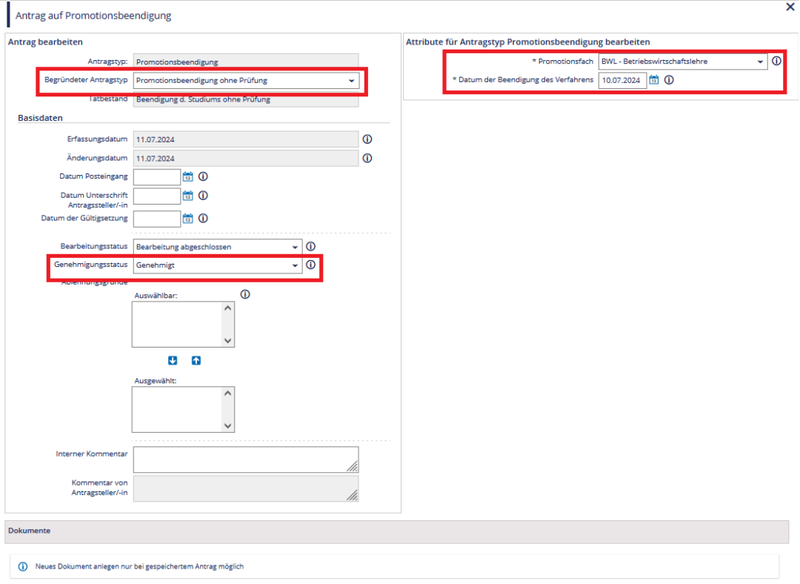
Task: Open calendar picker for Datum Posteingang
Action: pyautogui.click(x=187, y=177)
